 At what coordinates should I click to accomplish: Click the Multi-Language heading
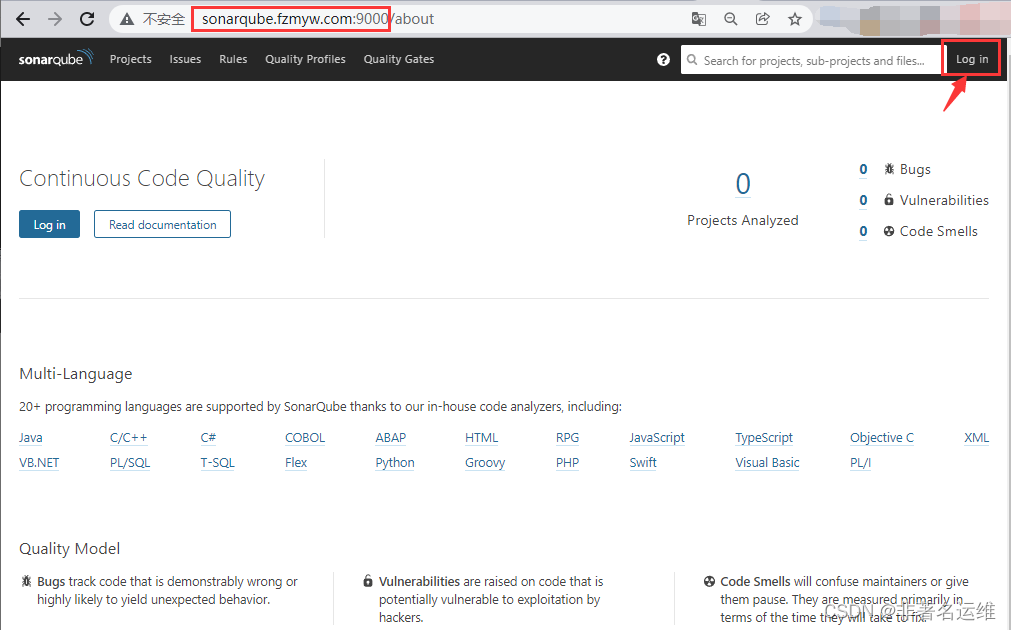click(x=75, y=373)
